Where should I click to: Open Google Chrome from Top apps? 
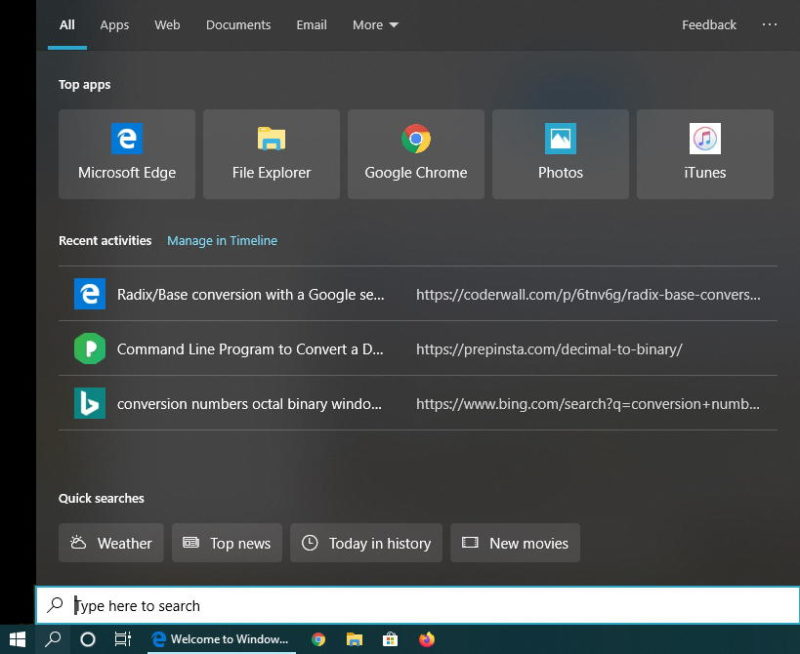tap(415, 152)
